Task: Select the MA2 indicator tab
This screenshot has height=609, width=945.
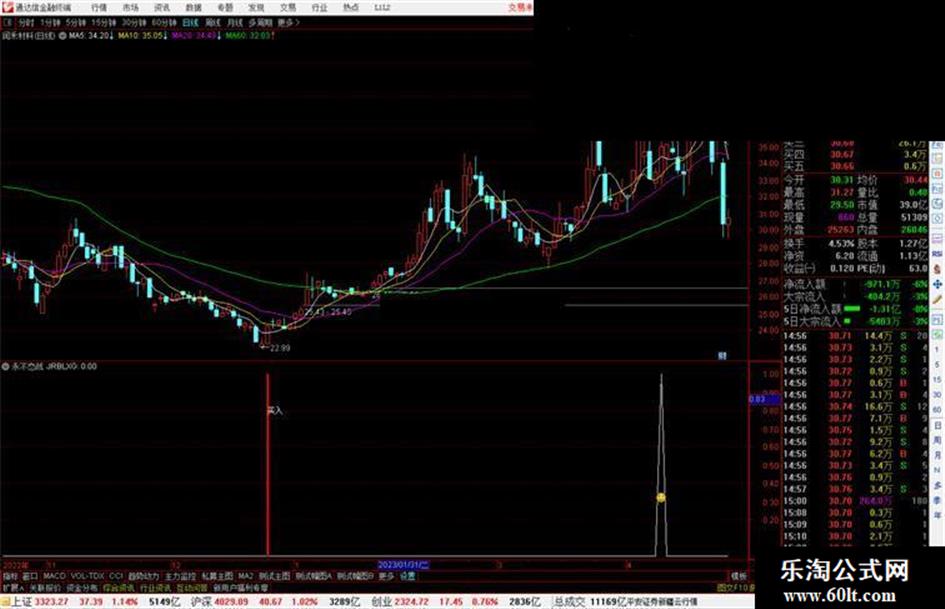Action: pos(245,576)
